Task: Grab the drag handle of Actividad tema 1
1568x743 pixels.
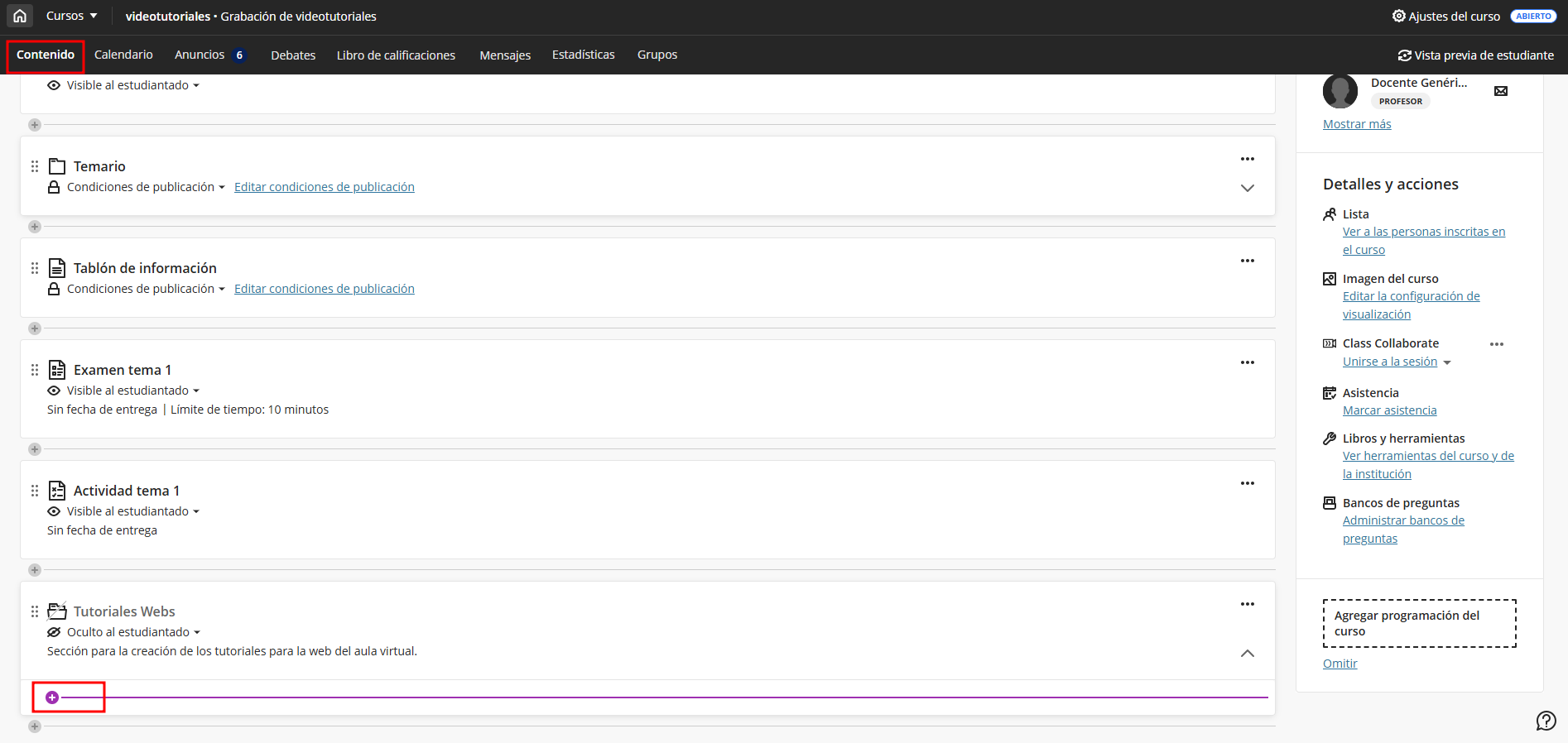Action: point(35,491)
